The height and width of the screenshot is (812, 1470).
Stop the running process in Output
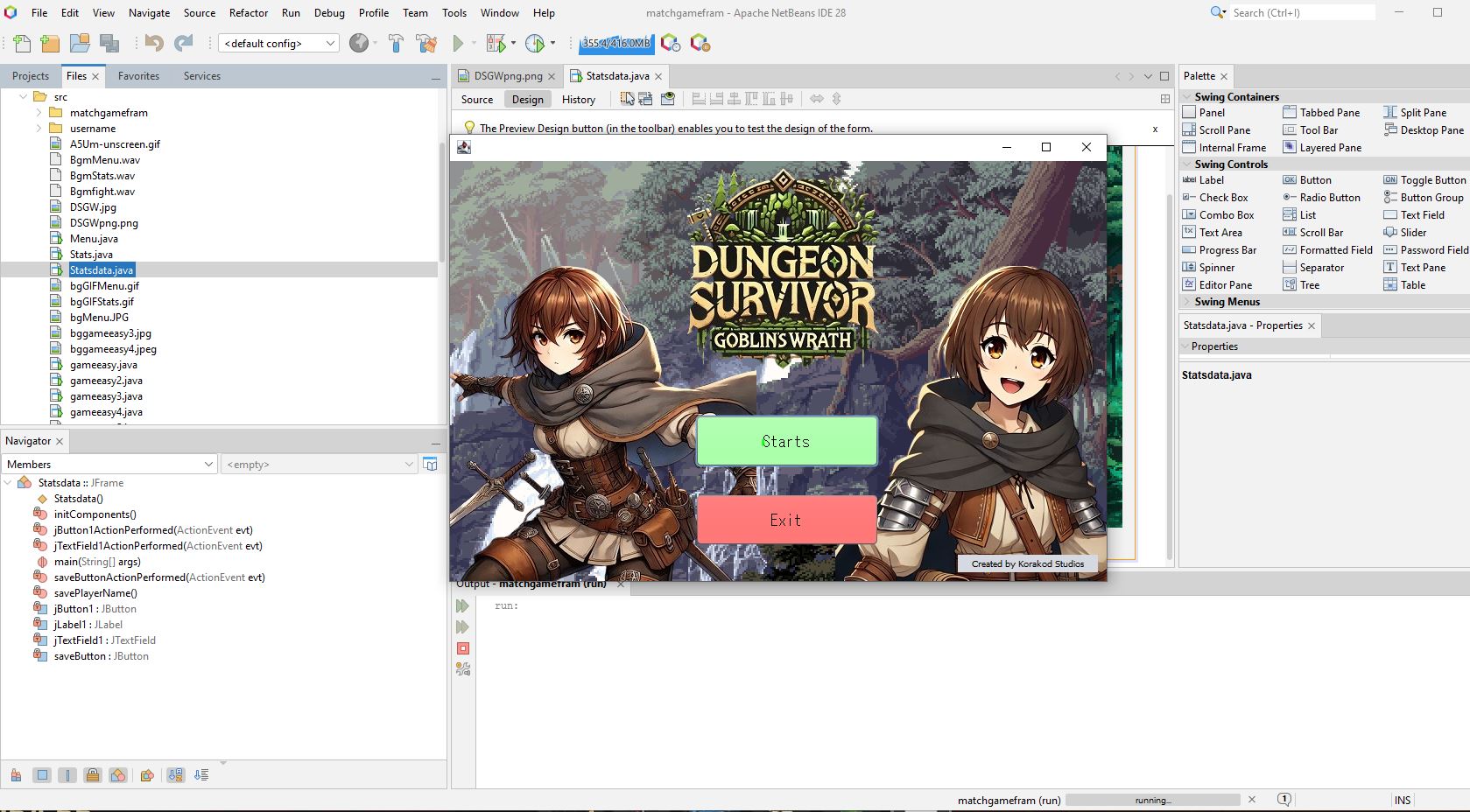coord(463,648)
